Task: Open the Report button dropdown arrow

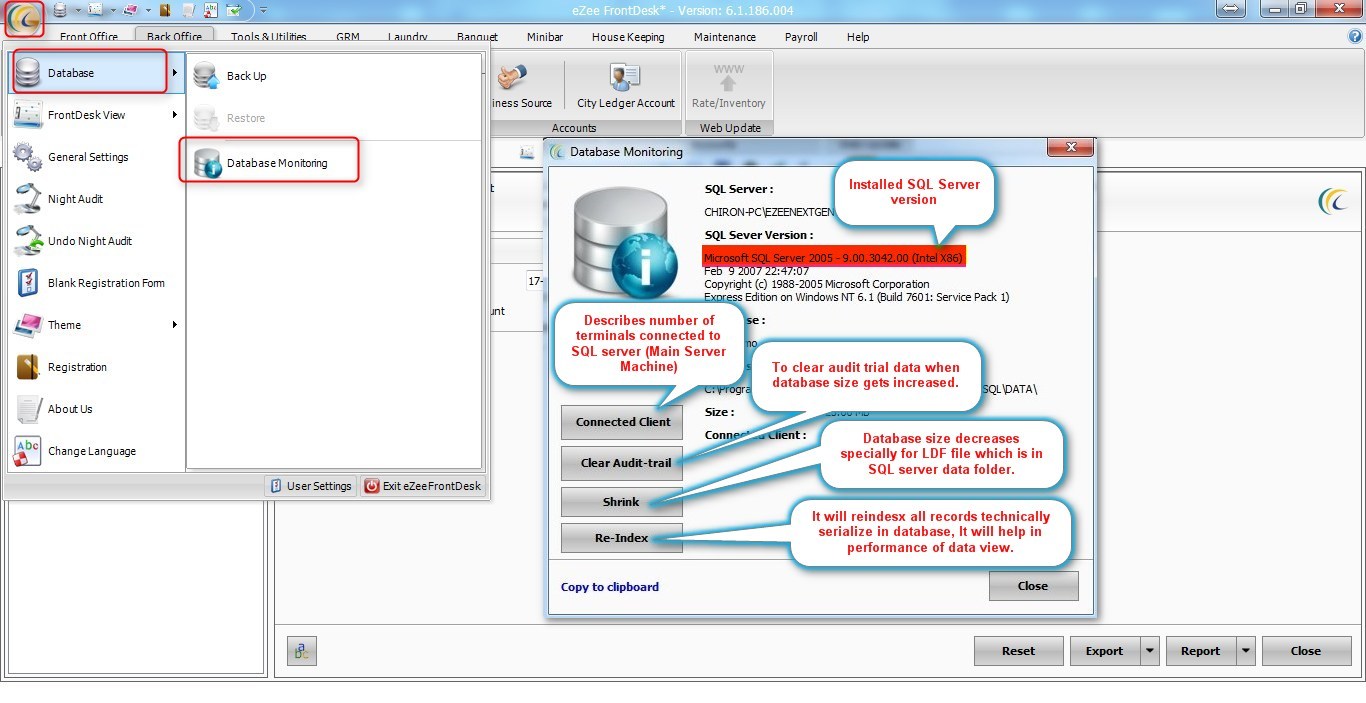Action: point(1246,651)
